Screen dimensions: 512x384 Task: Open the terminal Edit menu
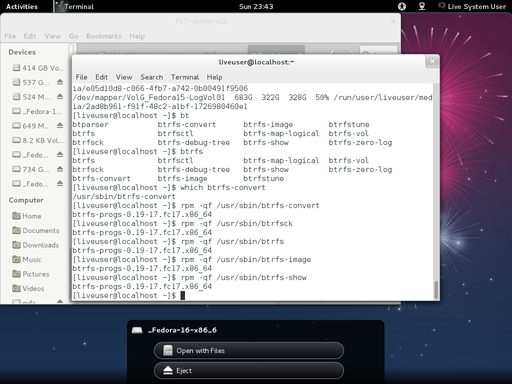pyautogui.click(x=101, y=77)
